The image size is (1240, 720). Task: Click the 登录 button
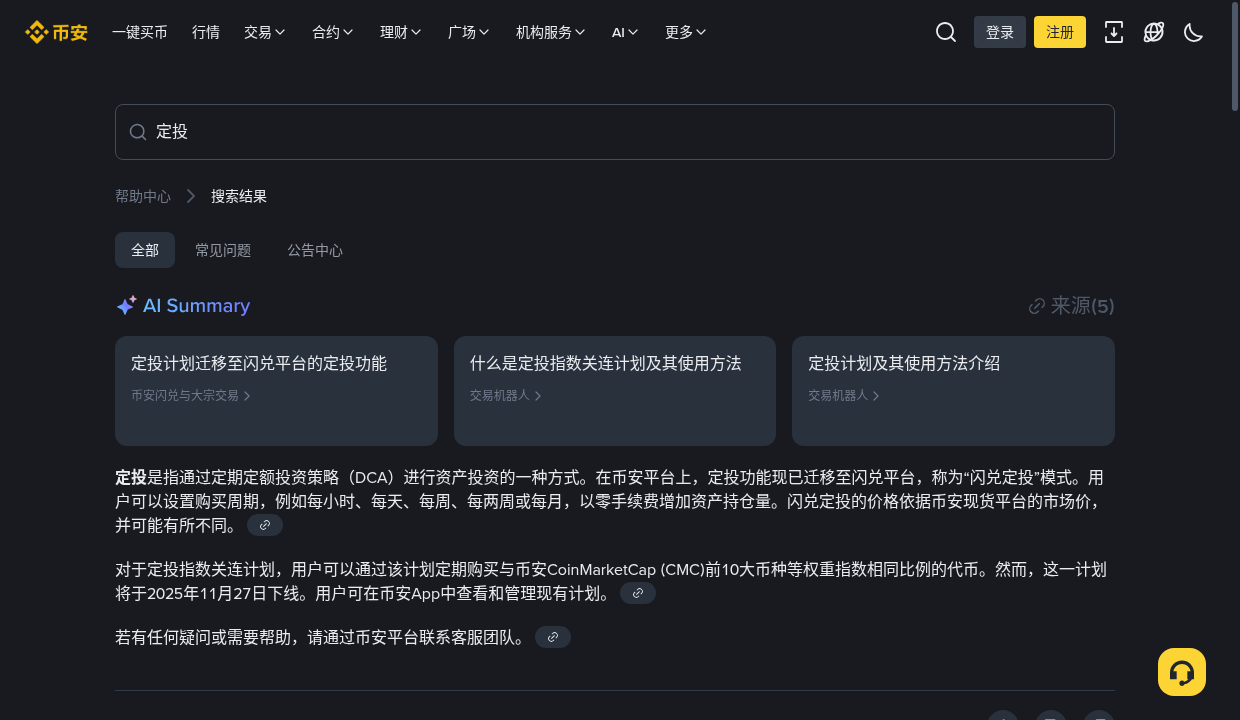1000,32
